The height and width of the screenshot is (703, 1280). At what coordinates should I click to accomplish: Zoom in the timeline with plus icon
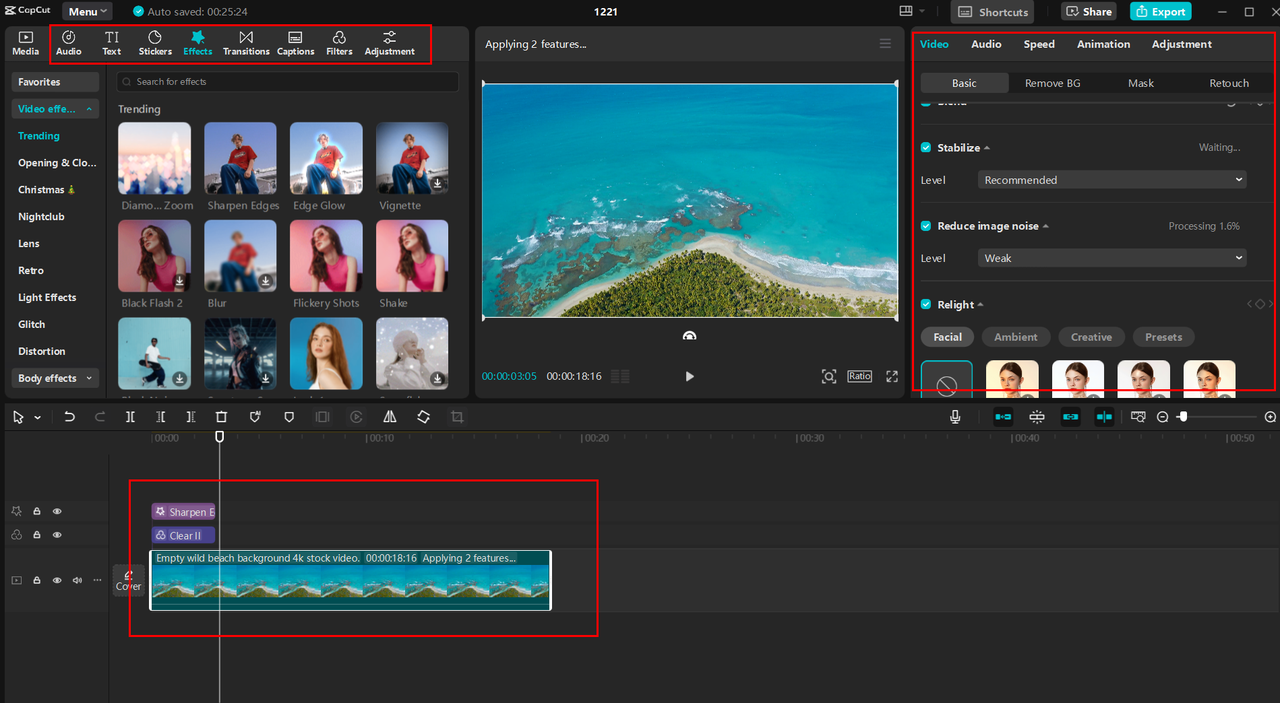tap(1270, 417)
